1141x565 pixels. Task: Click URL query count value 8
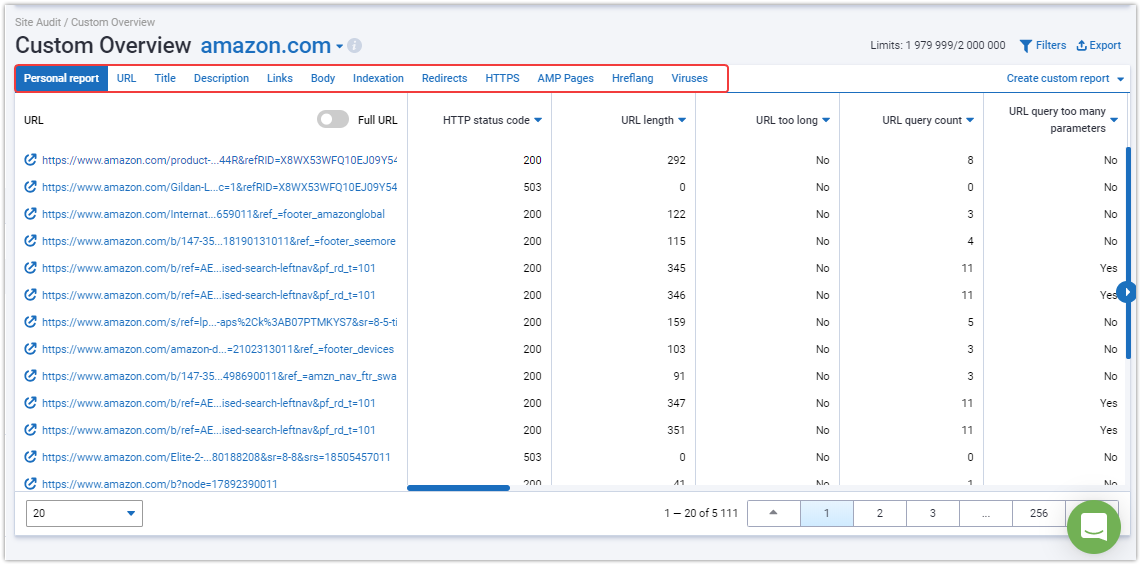(x=970, y=160)
